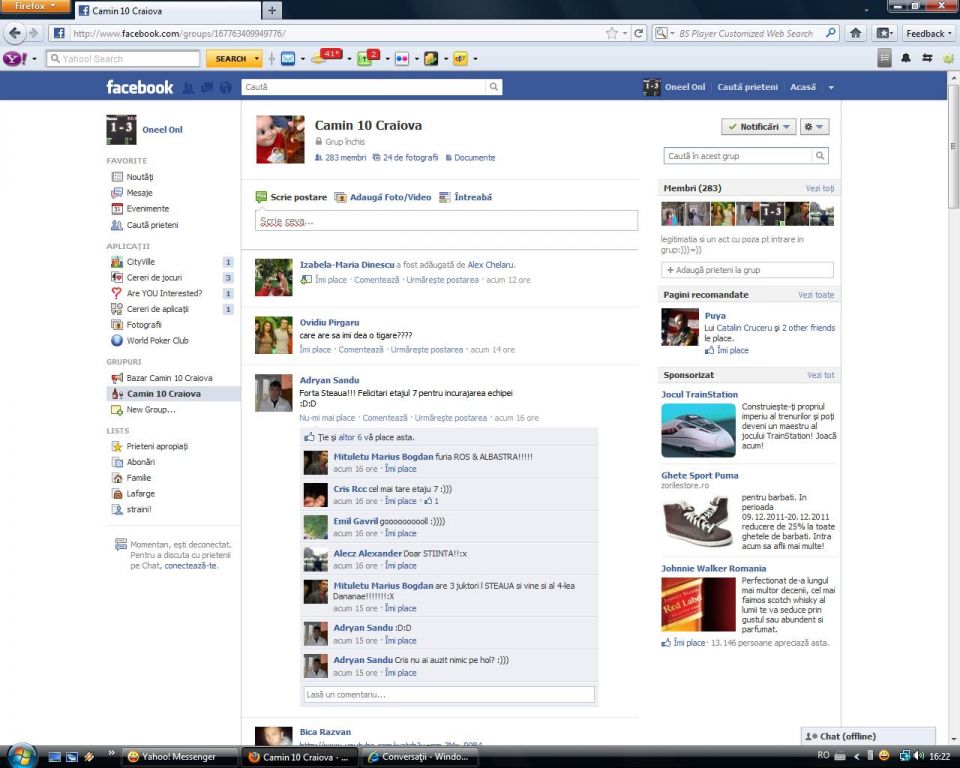Click the conectează-te chat link
The height and width of the screenshot is (768, 960).
(x=190, y=566)
